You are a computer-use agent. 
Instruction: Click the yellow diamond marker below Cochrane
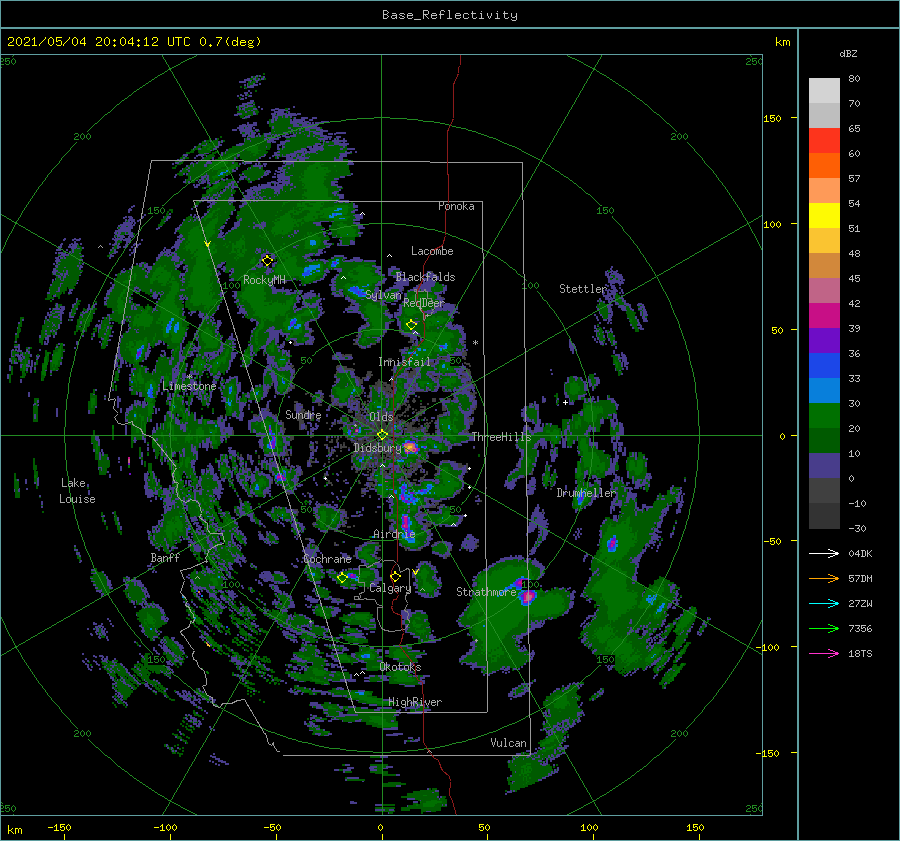coord(342,578)
